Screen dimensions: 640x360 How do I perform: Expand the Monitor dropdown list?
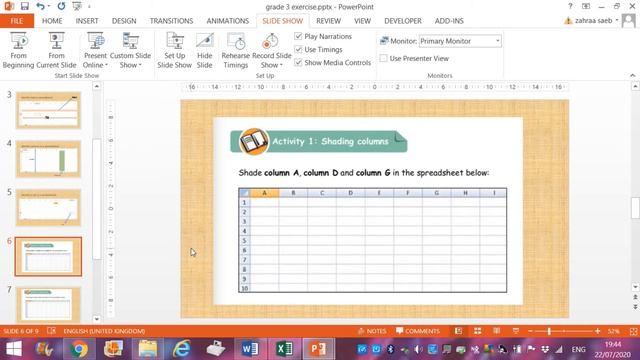(497, 41)
